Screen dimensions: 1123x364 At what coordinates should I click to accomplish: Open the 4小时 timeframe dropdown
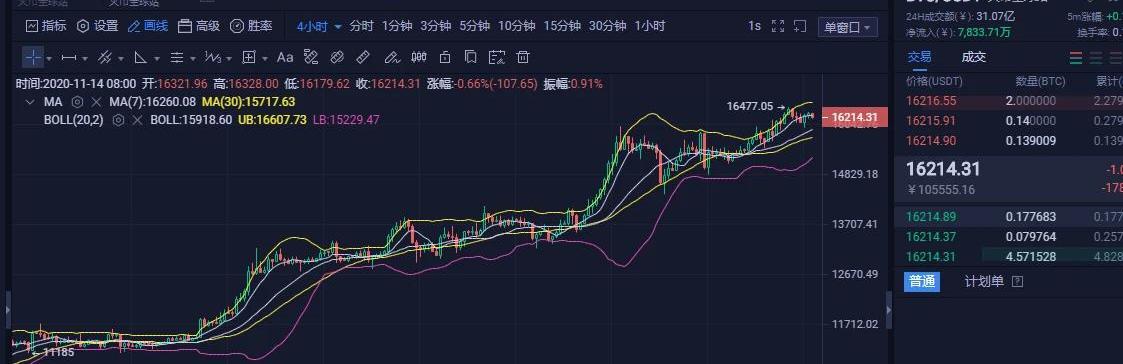(319, 27)
